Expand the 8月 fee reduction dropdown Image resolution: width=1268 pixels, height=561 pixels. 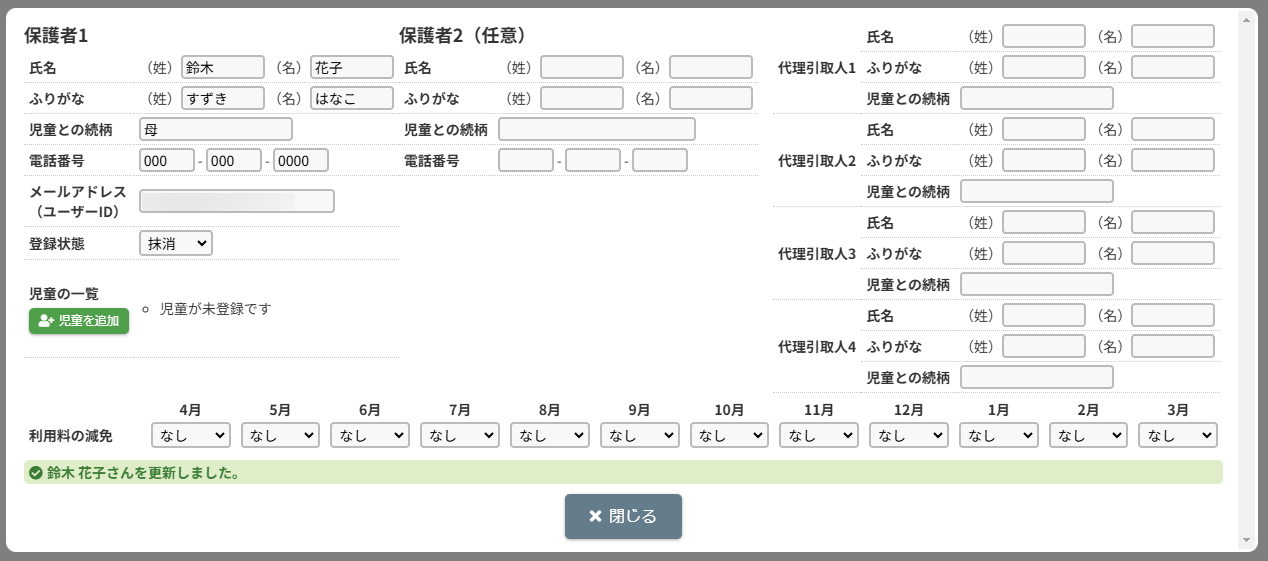pyautogui.click(x=550, y=435)
